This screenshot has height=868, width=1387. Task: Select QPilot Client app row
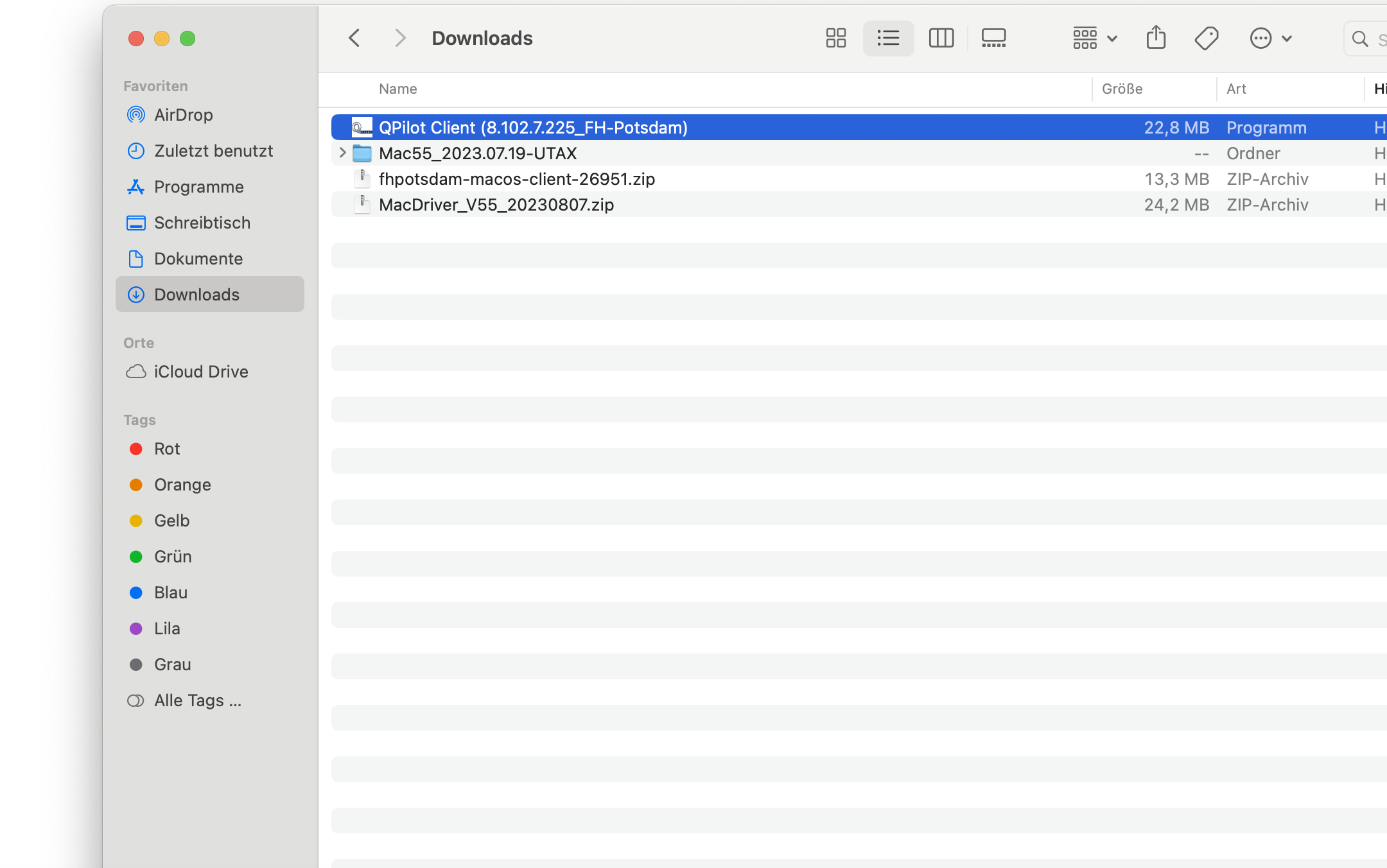click(x=859, y=127)
